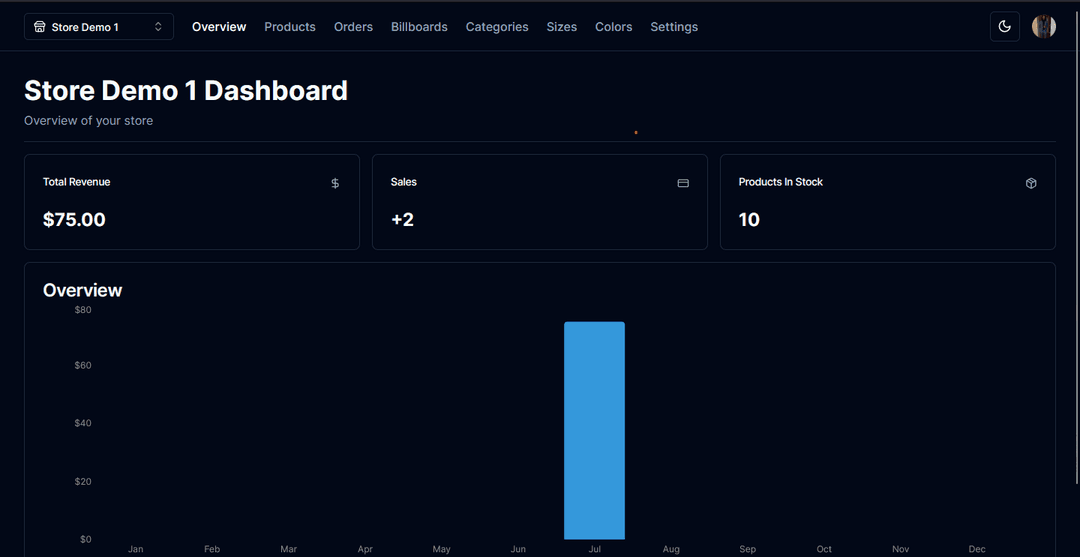Screen dimensions: 1080x557
Task: Expand the Store Demo 1 switcher dropdown
Action: 98,27
